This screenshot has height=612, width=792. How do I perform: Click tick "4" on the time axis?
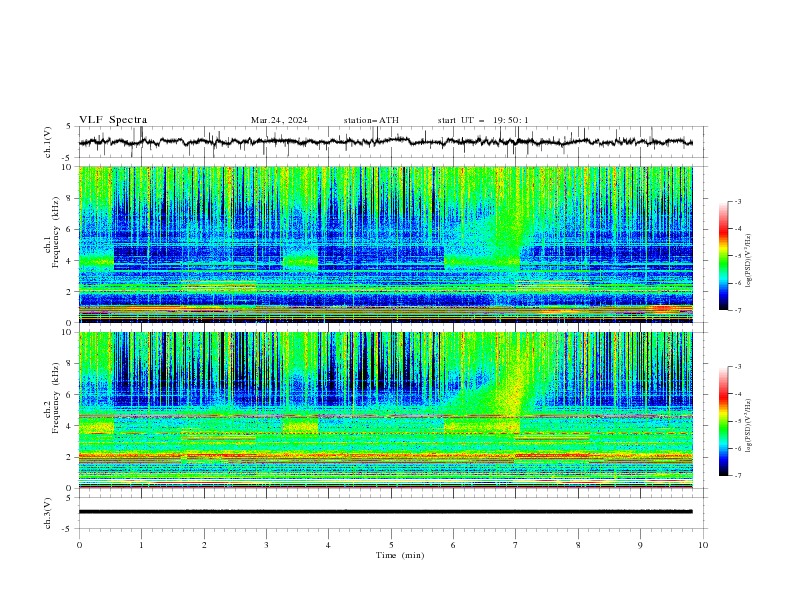tap(329, 545)
